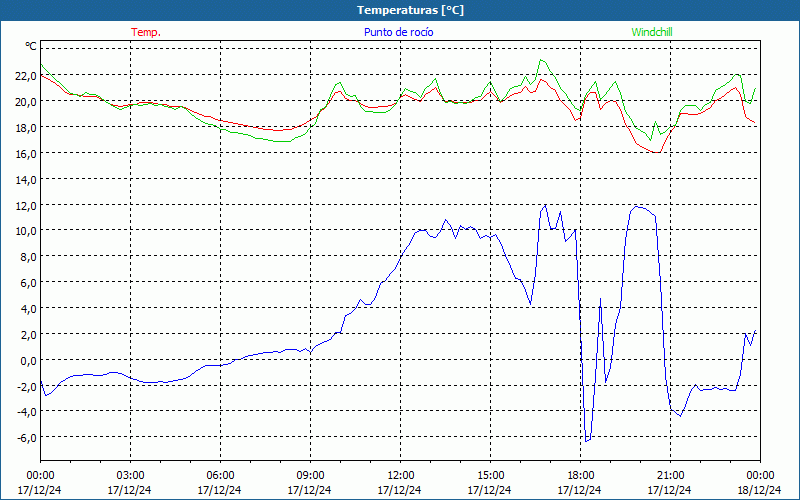Click the "18,0" y-axis value

pyautogui.click(x=26, y=128)
